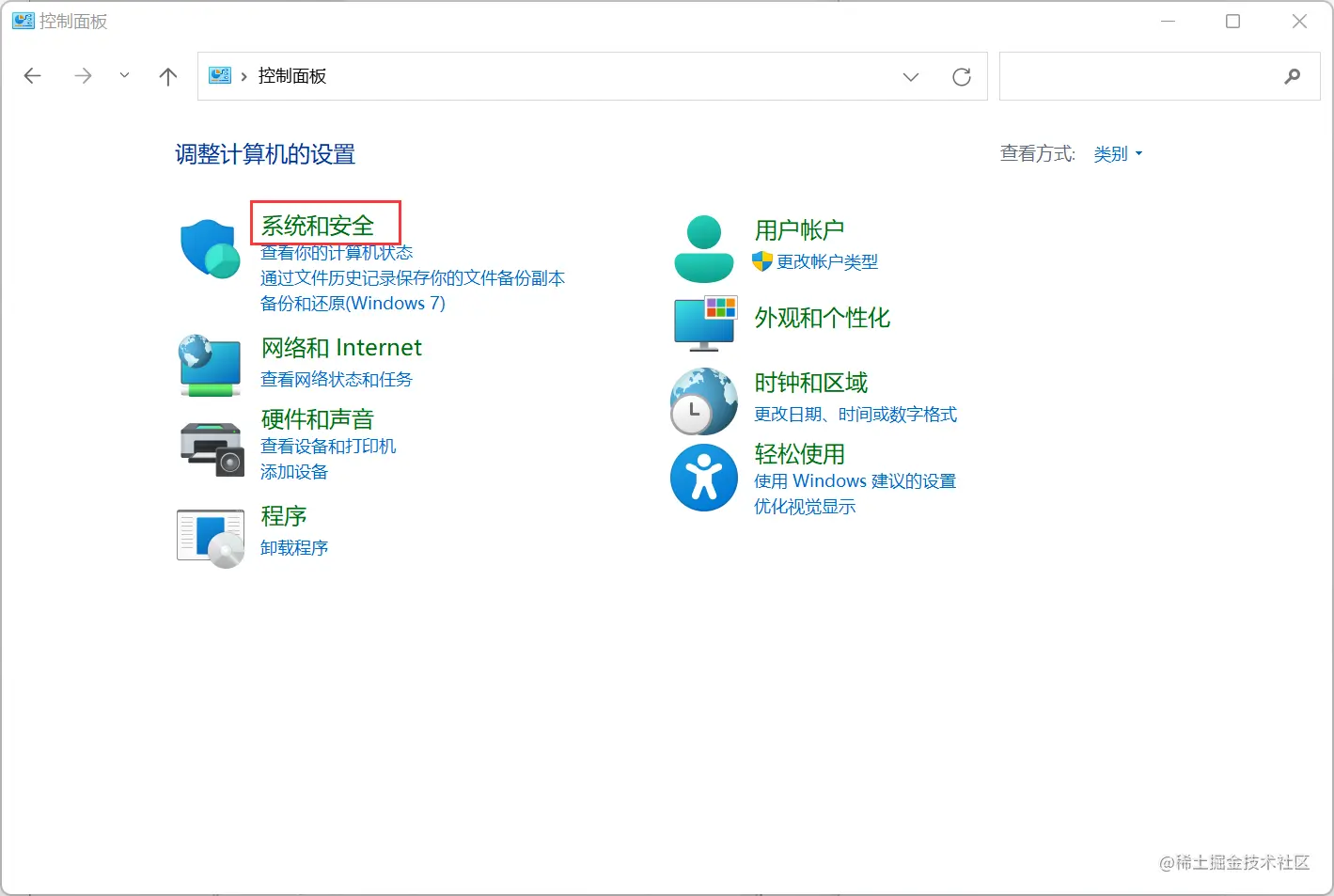Click 更改日期、时间或数字格式 link
This screenshot has width=1334, height=896.
(855, 415)
